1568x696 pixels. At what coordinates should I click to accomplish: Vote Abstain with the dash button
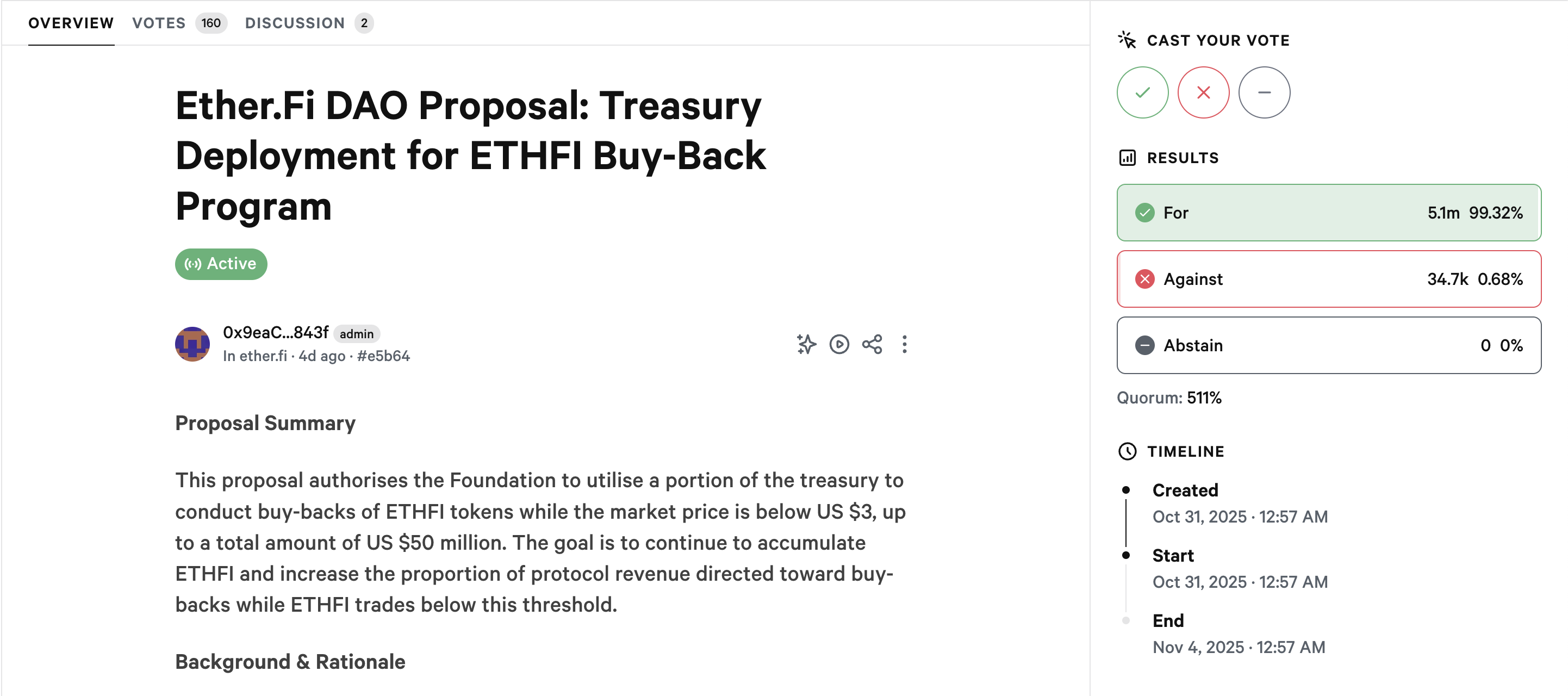point(1264,92)
